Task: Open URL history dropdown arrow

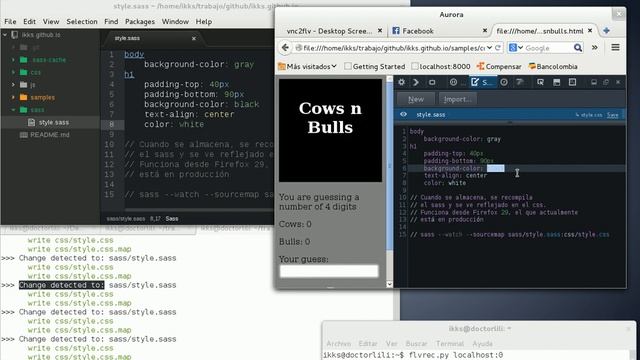Action: coord(489,48)
